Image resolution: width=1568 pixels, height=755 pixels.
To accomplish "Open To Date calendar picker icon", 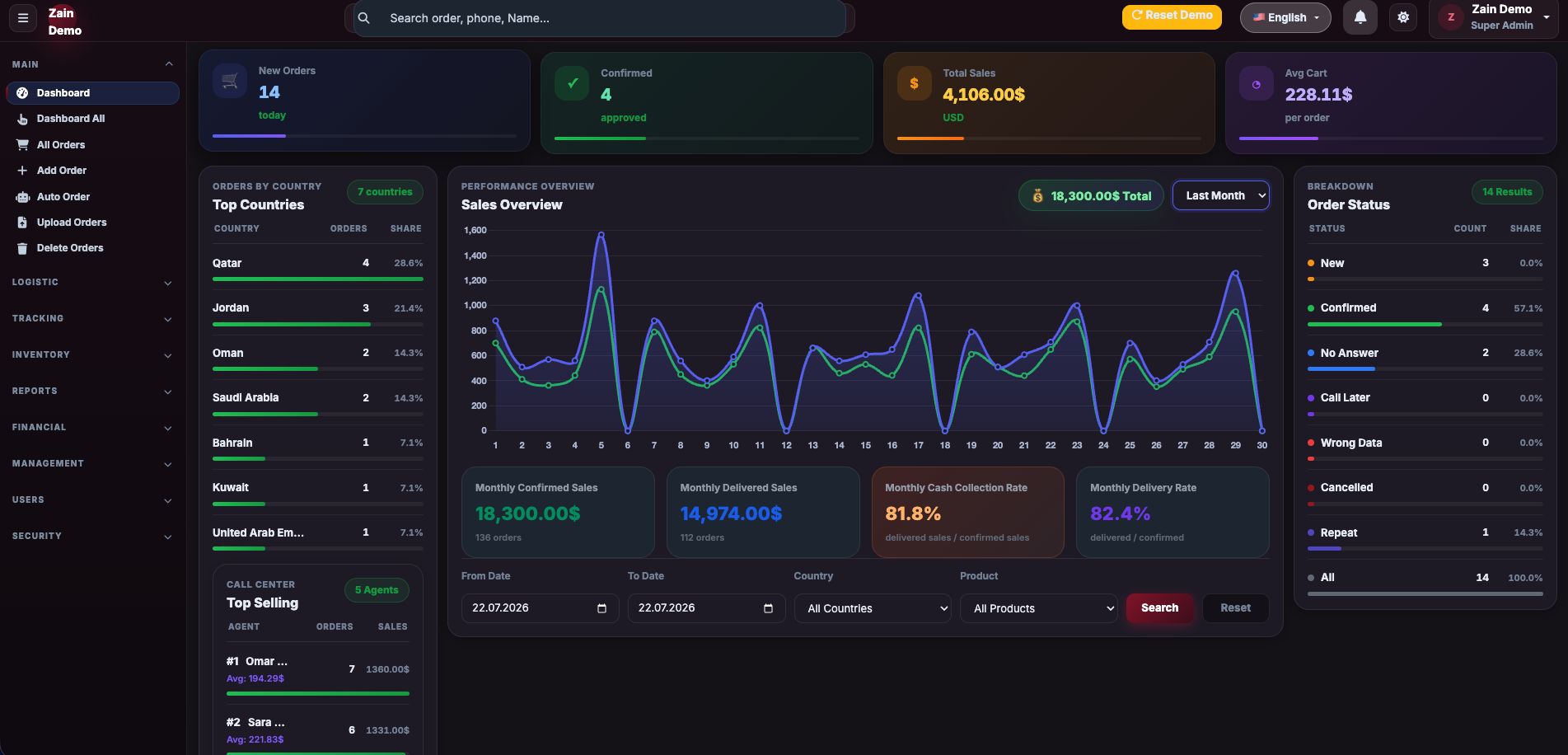I will point(768,608).
